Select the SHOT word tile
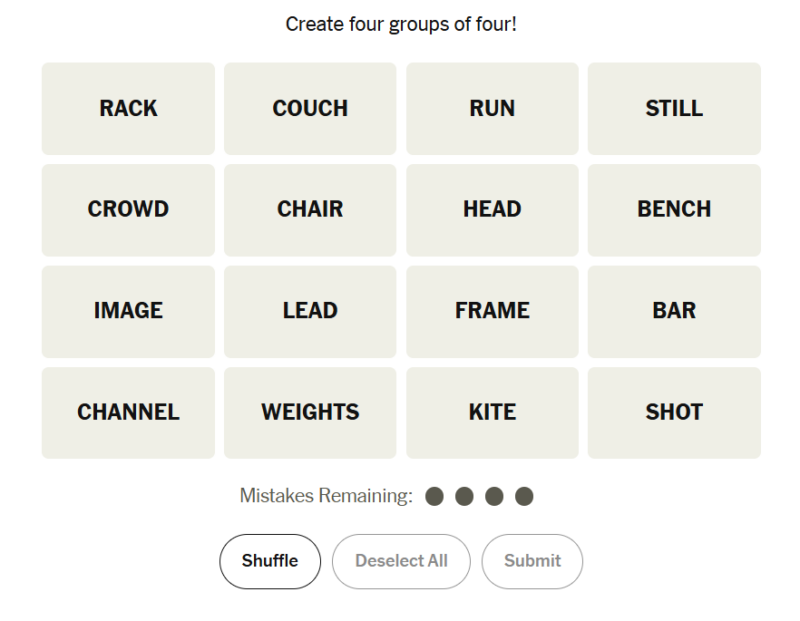This screenshot has width=800, height=621. point(674,412)
